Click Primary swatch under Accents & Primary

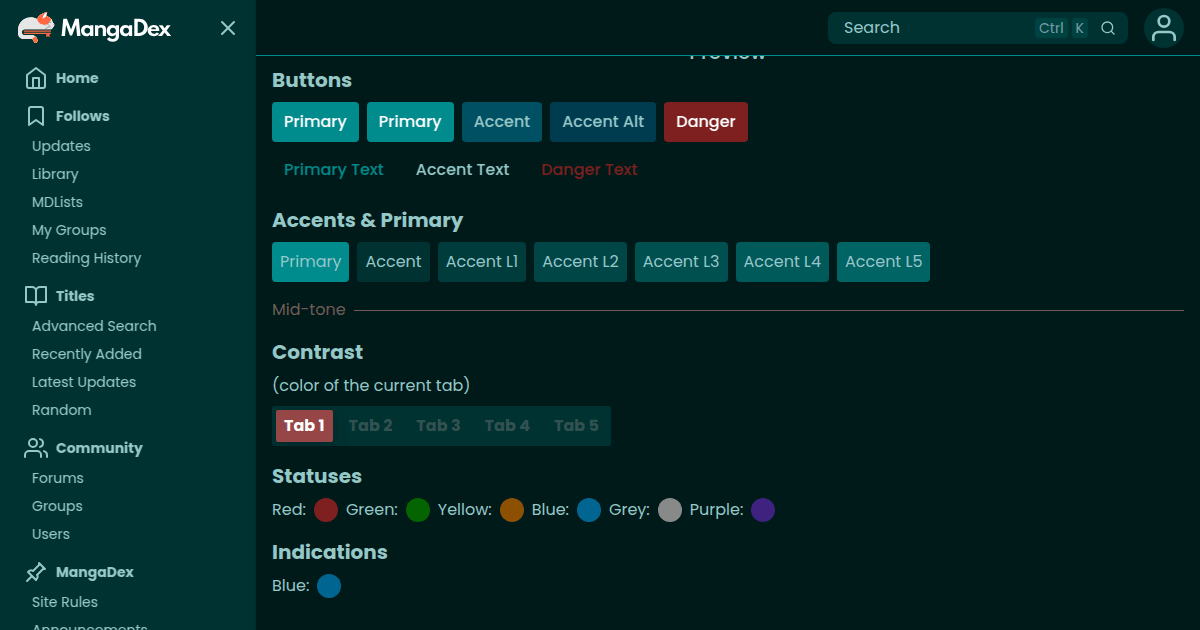click(310, 262)
